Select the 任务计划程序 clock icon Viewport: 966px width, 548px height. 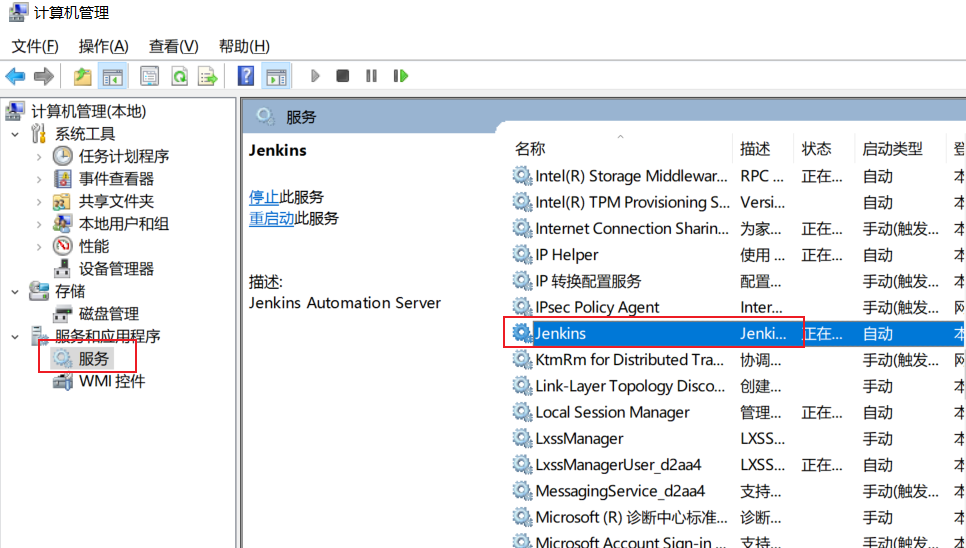click(62, 156)
